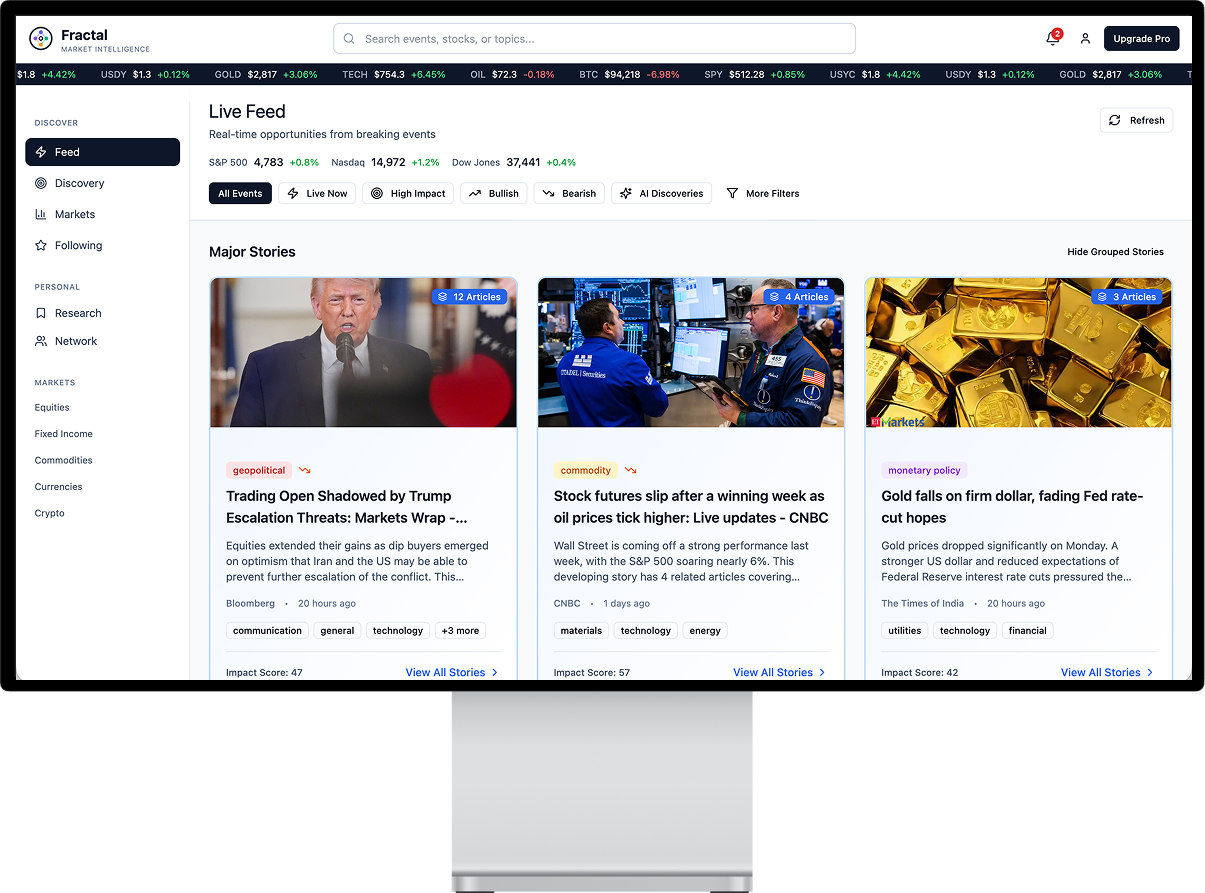This screenshot has width=1205, height=893.
Task: Go to Markets in the sidebar
Action: pyautogui.click(x=102, y=214)
